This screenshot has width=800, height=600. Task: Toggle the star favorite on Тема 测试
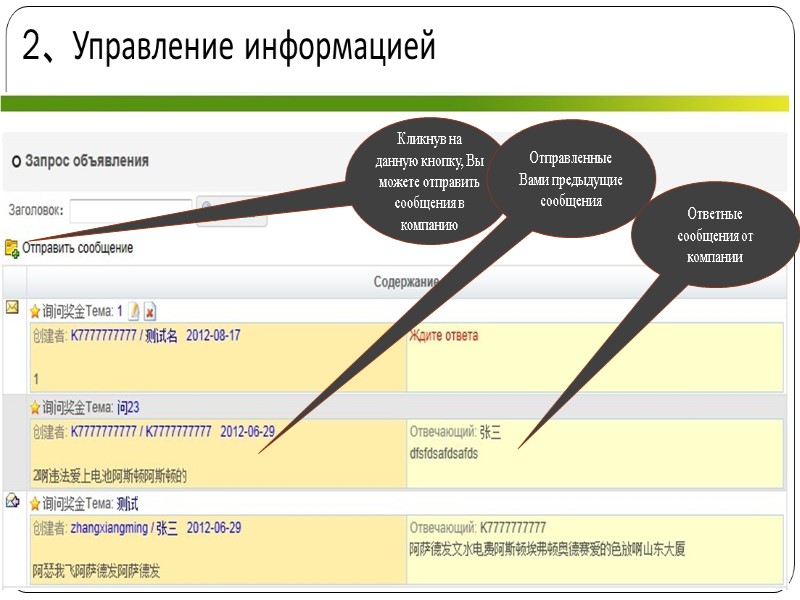[34, 502]
